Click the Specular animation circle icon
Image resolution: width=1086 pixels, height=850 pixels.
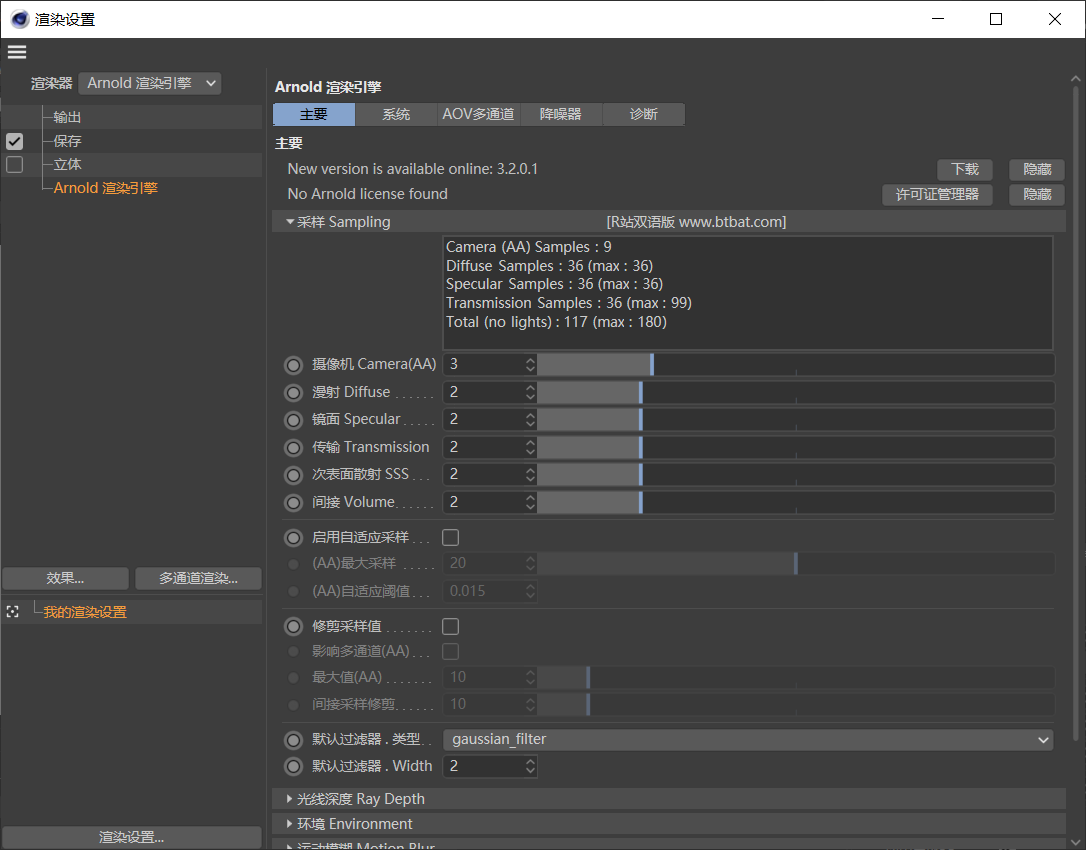293,420
